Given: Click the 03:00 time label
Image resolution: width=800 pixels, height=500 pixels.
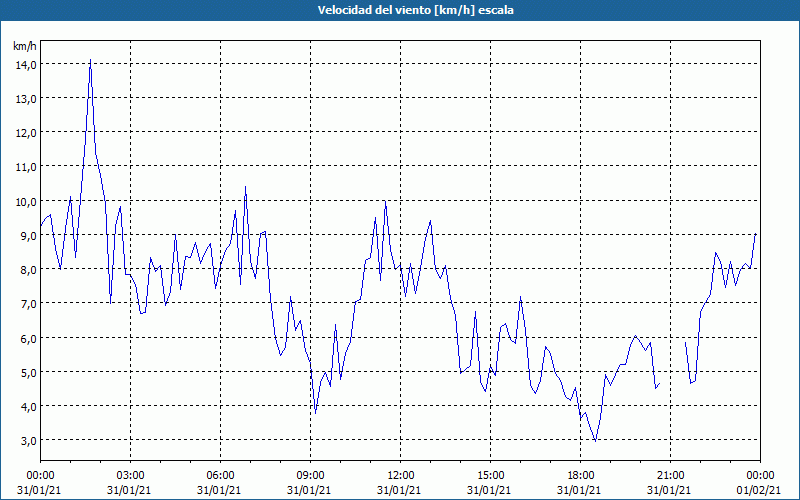Looking at the screenshot, I should pos(131,476).
